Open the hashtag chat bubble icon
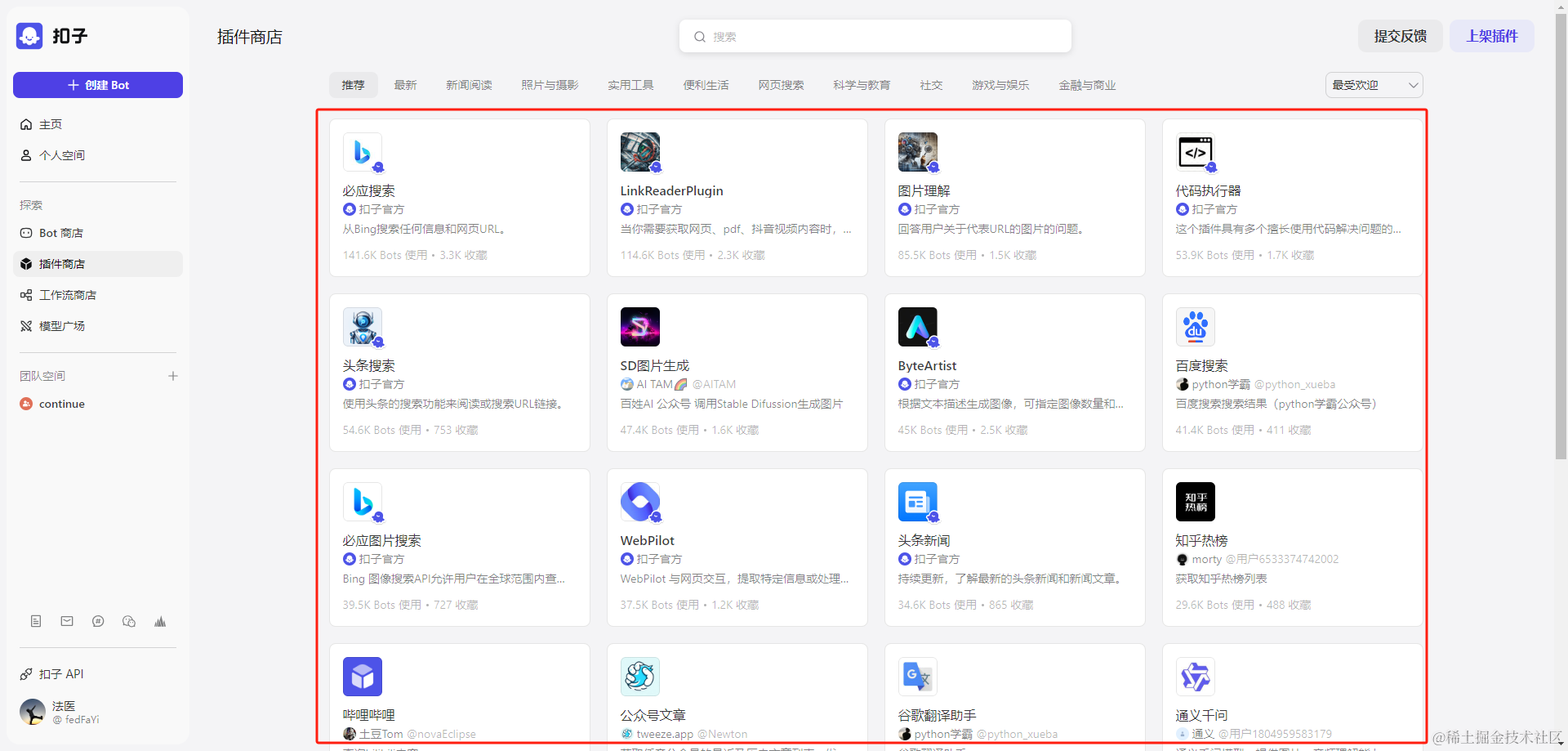The height and width of the screenshot is (751, 1568). click(98, 622)
